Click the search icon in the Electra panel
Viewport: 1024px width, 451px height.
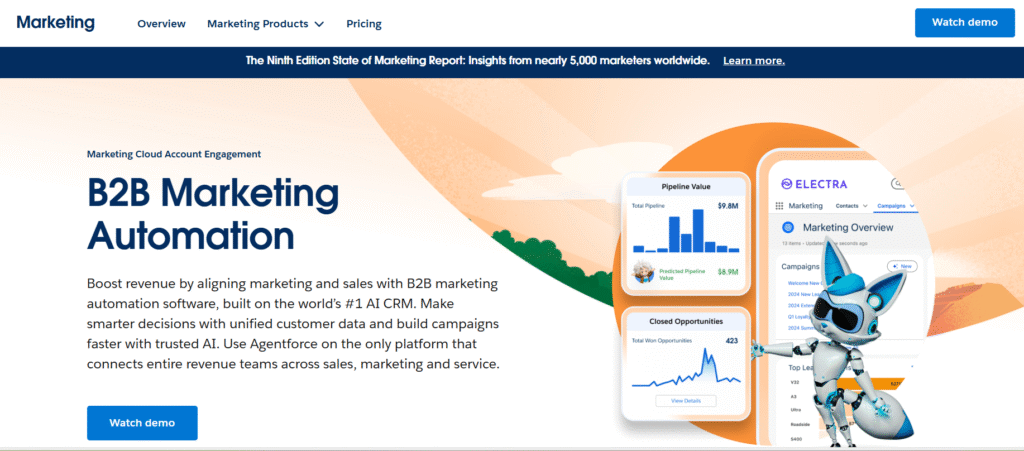(898, 184)
